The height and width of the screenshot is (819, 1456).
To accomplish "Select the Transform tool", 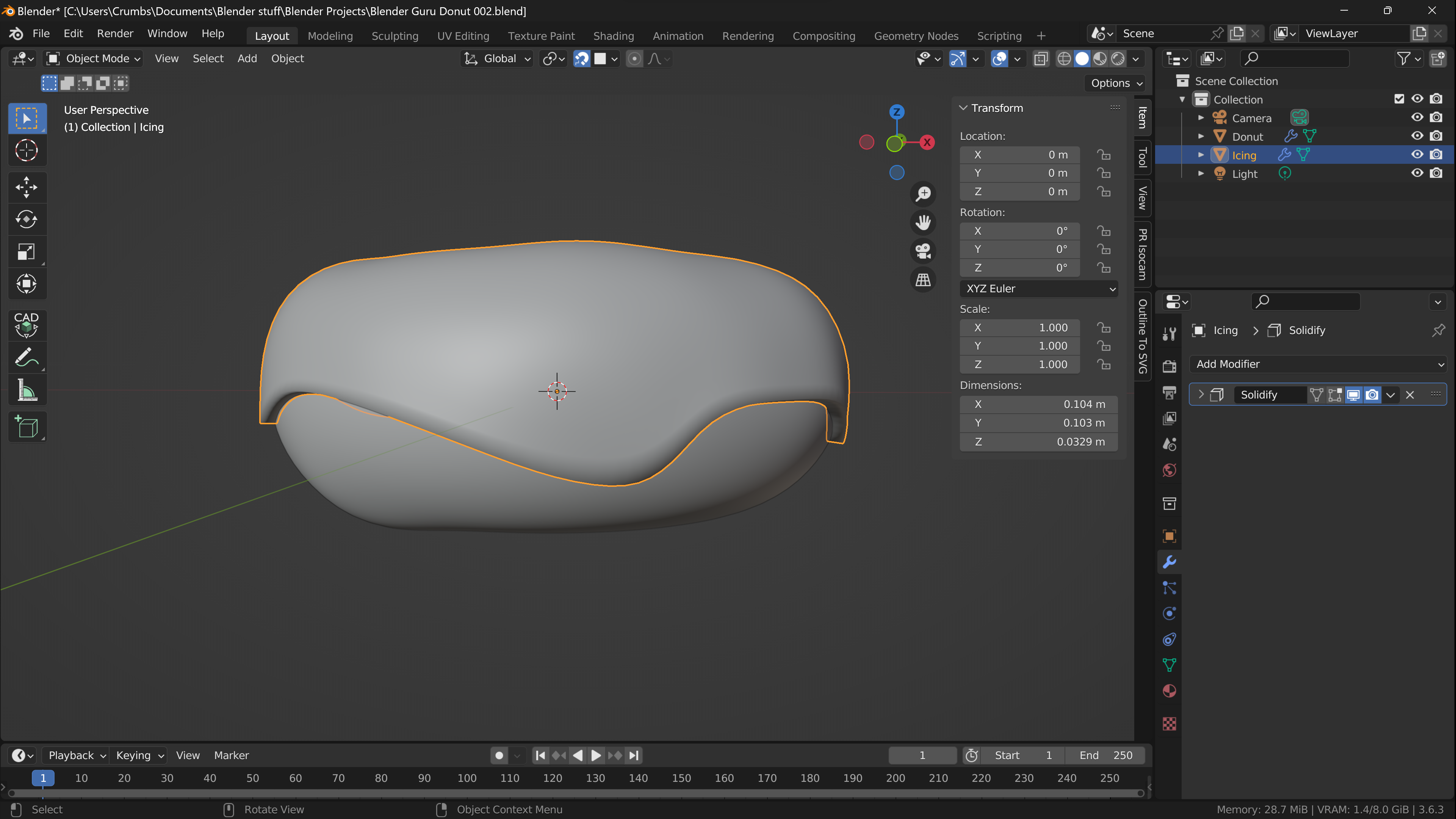I will (27, 284).
